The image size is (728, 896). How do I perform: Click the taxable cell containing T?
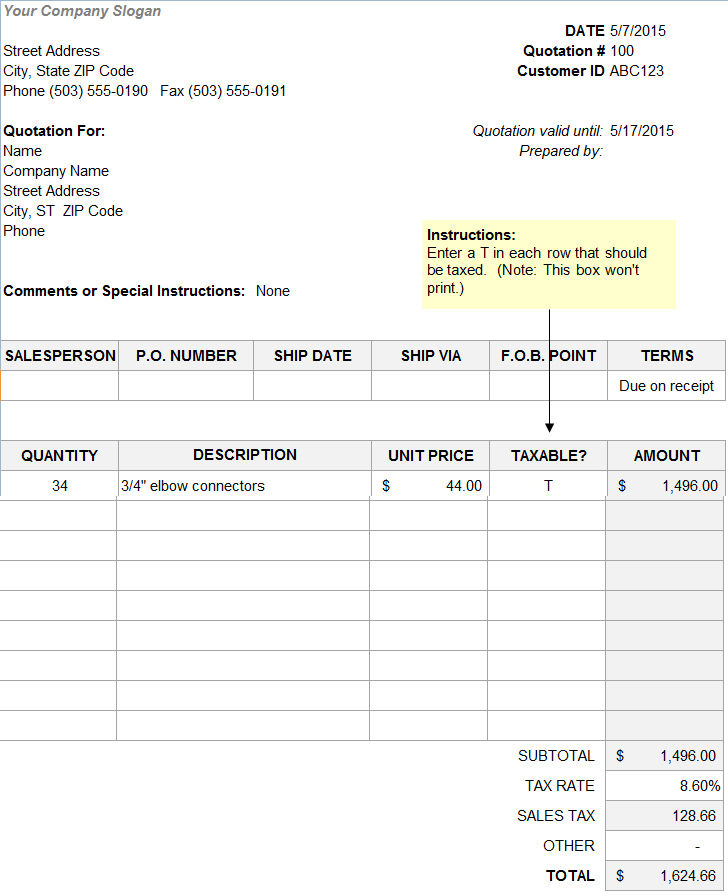(x=548, y=486)
